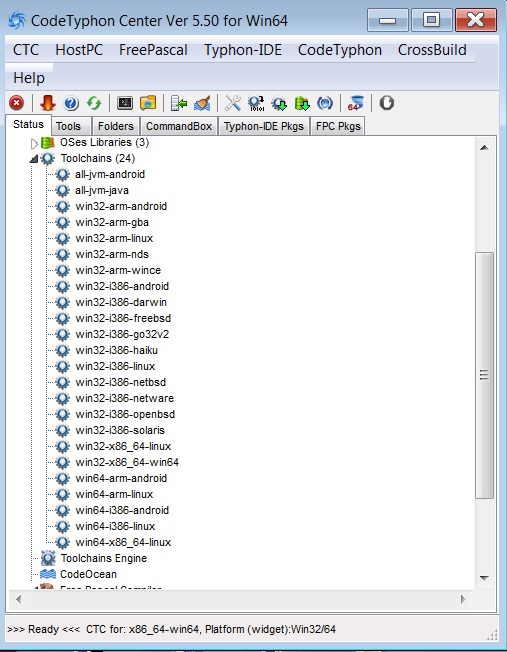Open the CTC menu
The image size is (507, 652).
[26, 50]
